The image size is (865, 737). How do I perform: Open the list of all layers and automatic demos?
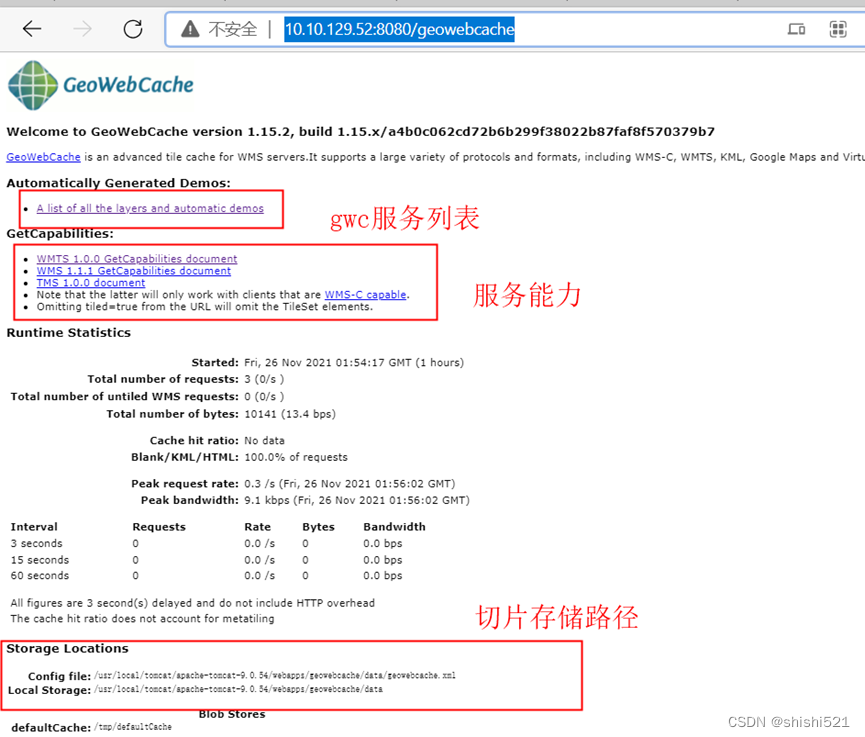tap(151, 208)
